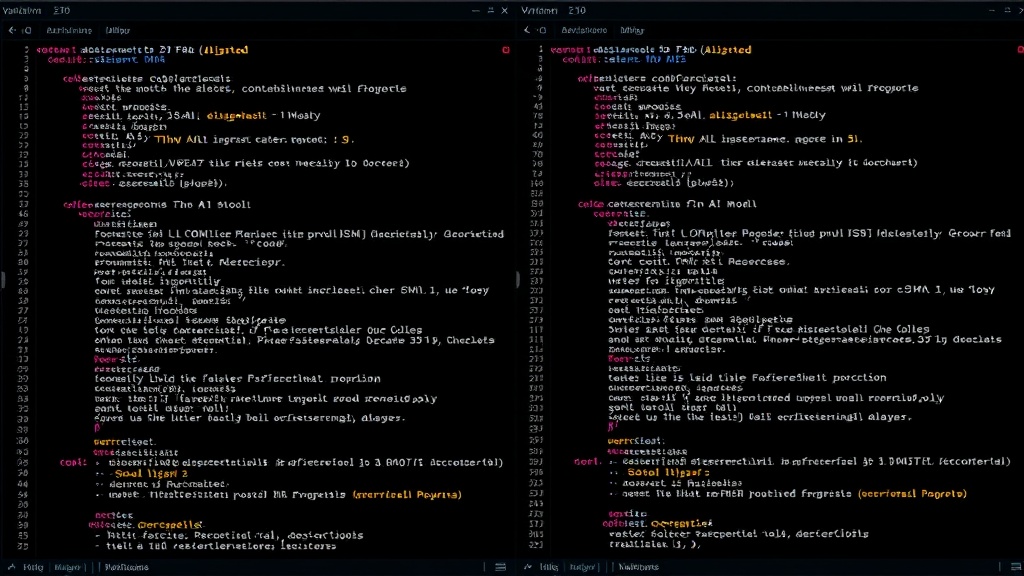Click line number 1 in the right editor
The width and height of the screenshot is (1024, 576).
540,49
